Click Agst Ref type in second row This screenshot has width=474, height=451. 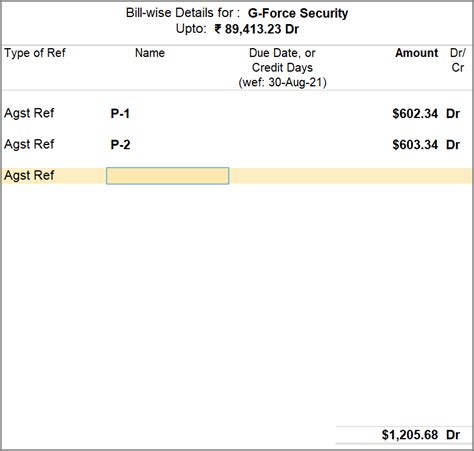29,144
